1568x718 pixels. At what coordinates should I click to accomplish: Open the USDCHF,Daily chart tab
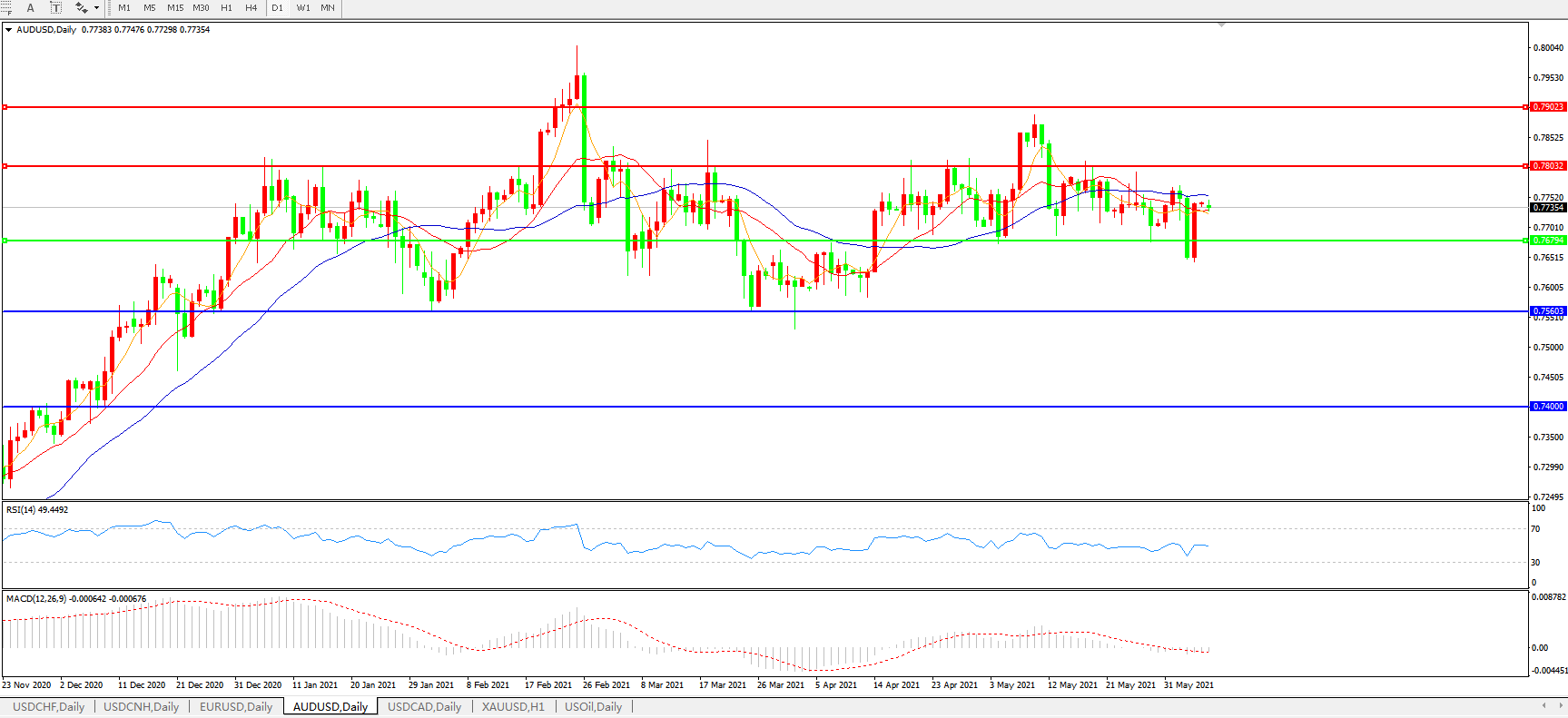48,706
